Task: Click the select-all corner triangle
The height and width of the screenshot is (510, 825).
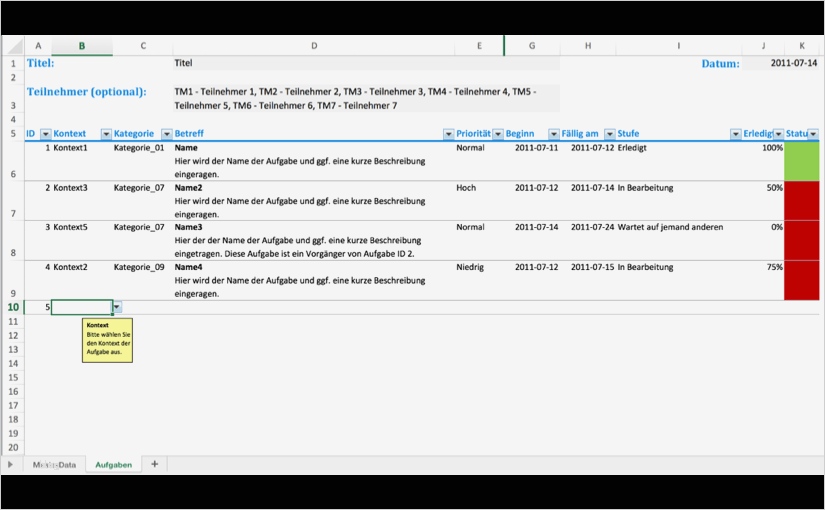Action: 14,46
